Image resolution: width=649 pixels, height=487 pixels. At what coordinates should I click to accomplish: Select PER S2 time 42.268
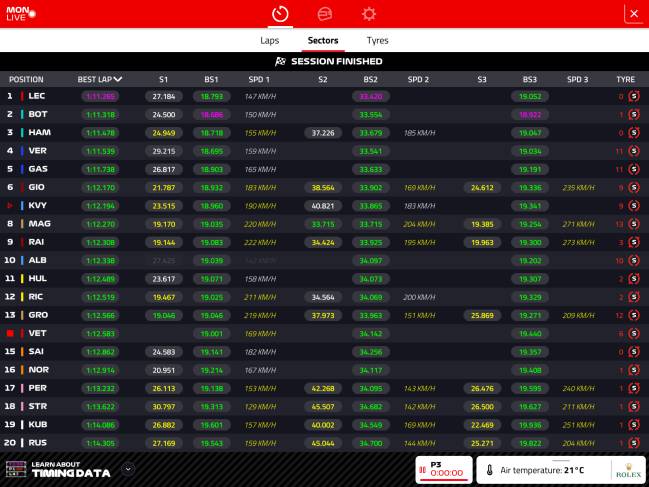(323, 389)
